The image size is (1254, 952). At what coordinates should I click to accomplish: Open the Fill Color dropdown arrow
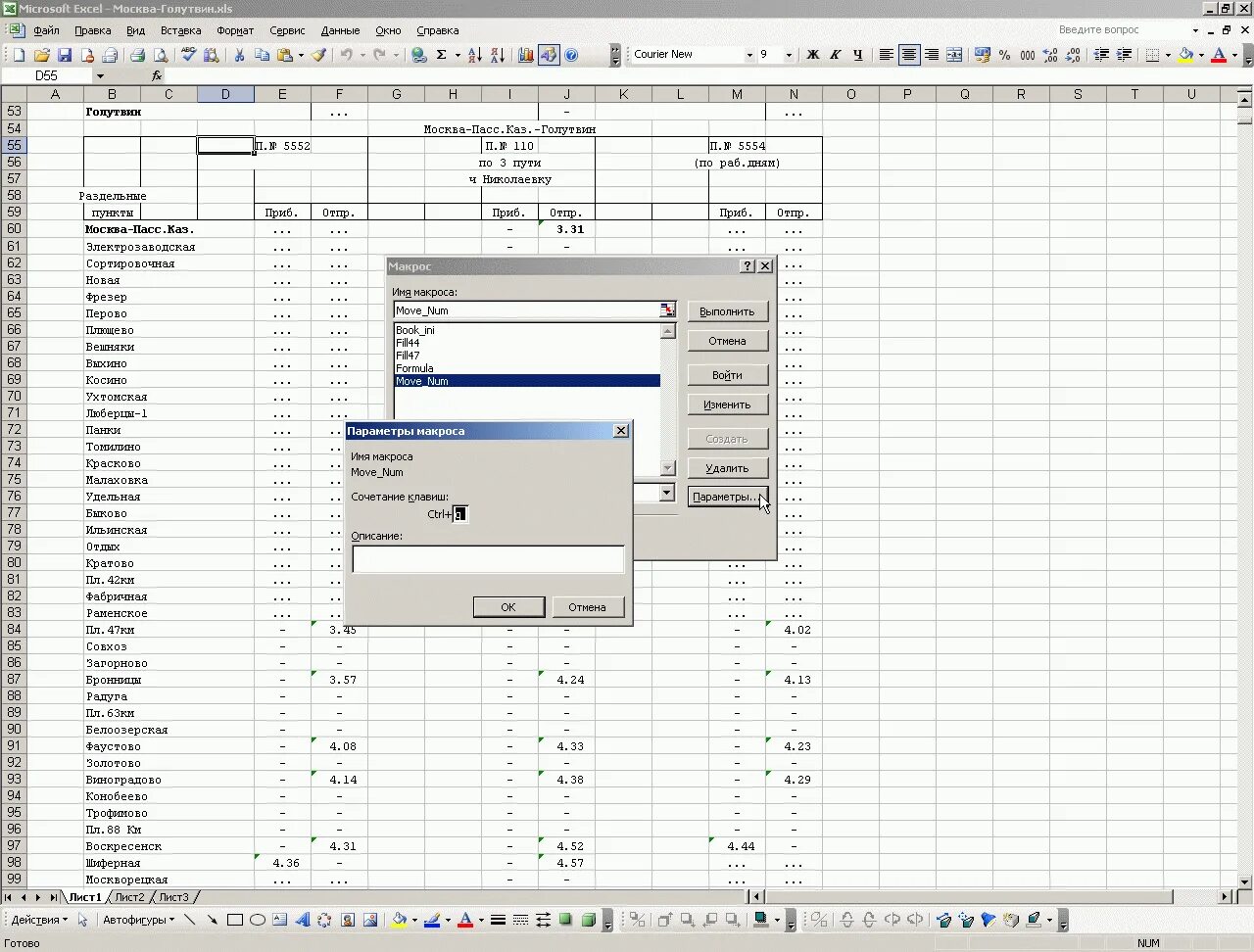(1201, 55)
